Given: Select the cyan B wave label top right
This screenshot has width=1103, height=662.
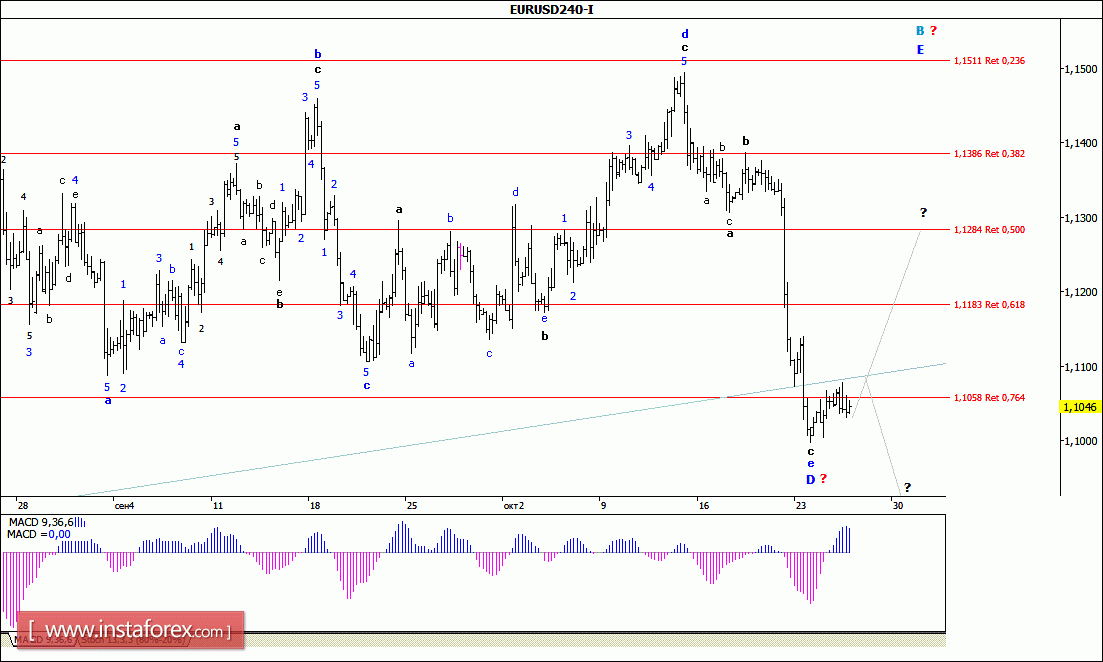Looking at the screenshot, I should pos(919,31).
